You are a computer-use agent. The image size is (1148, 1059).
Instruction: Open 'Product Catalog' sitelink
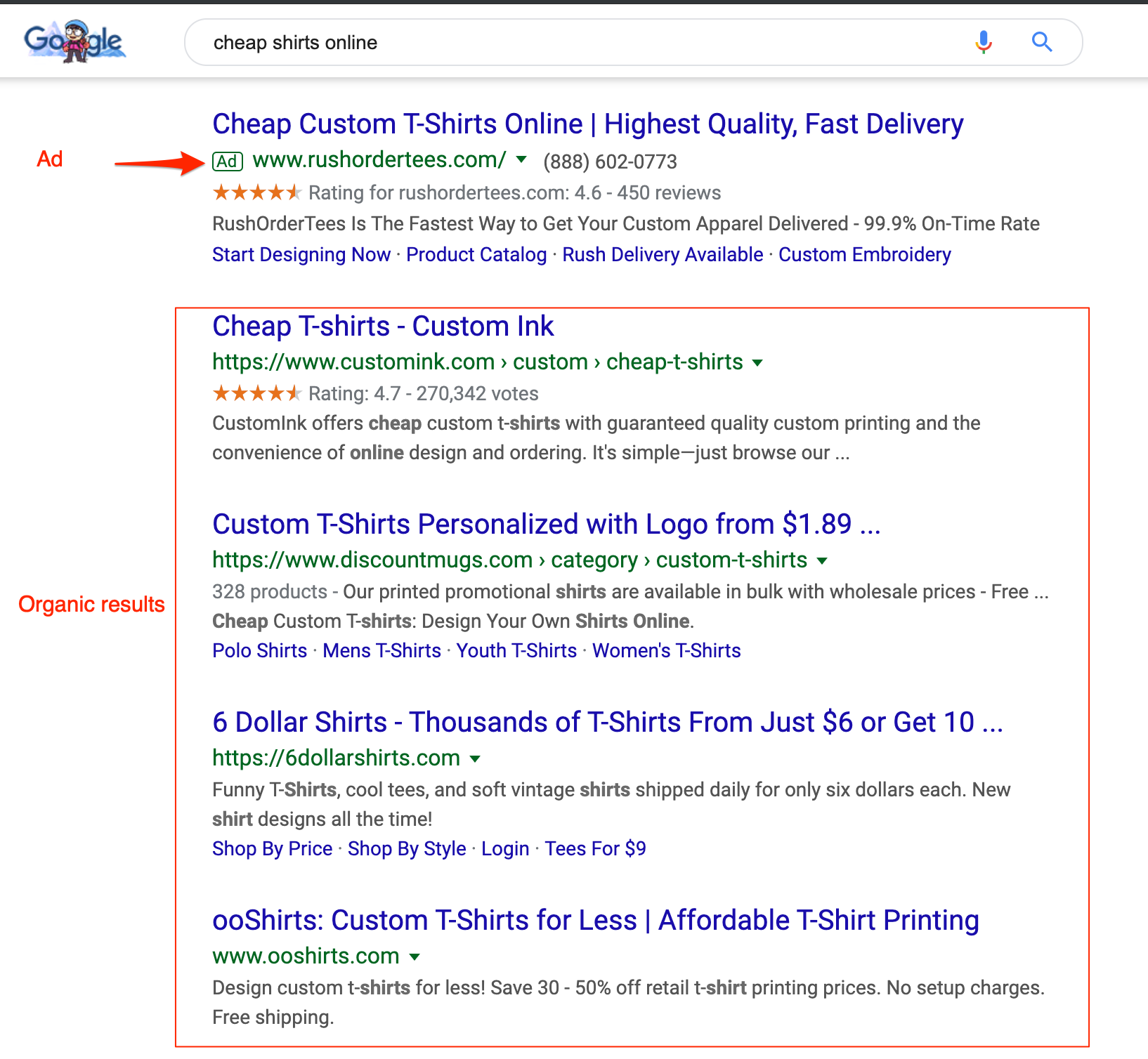[476, 254]
